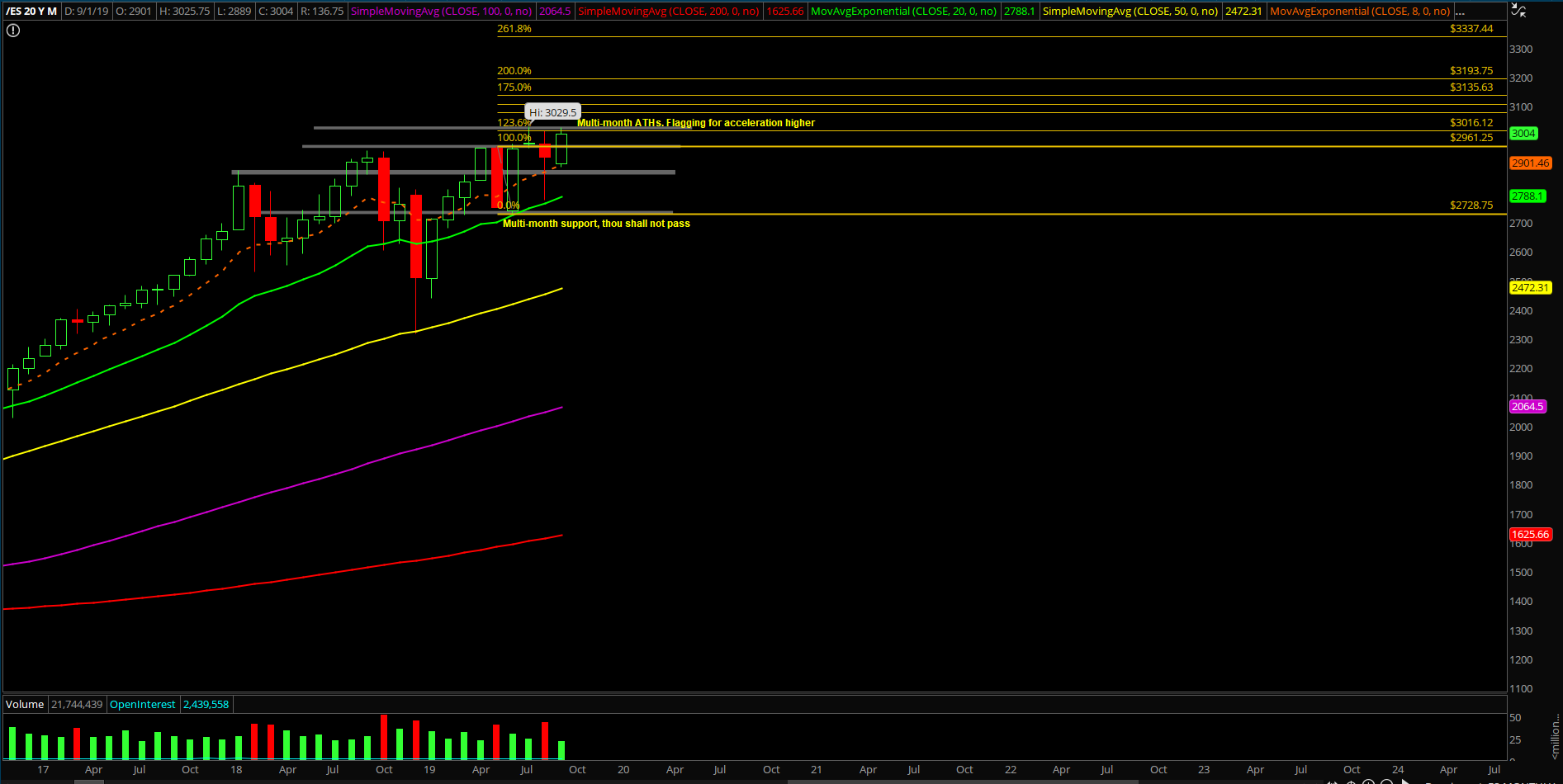Select the 175.0% Fibonacci level label
1563x784 pixels.
(x=514, y=87)
